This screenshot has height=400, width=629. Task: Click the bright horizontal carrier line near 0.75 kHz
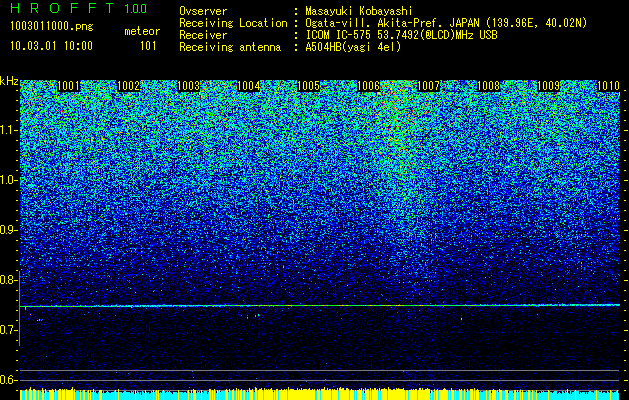pos(320,306)
